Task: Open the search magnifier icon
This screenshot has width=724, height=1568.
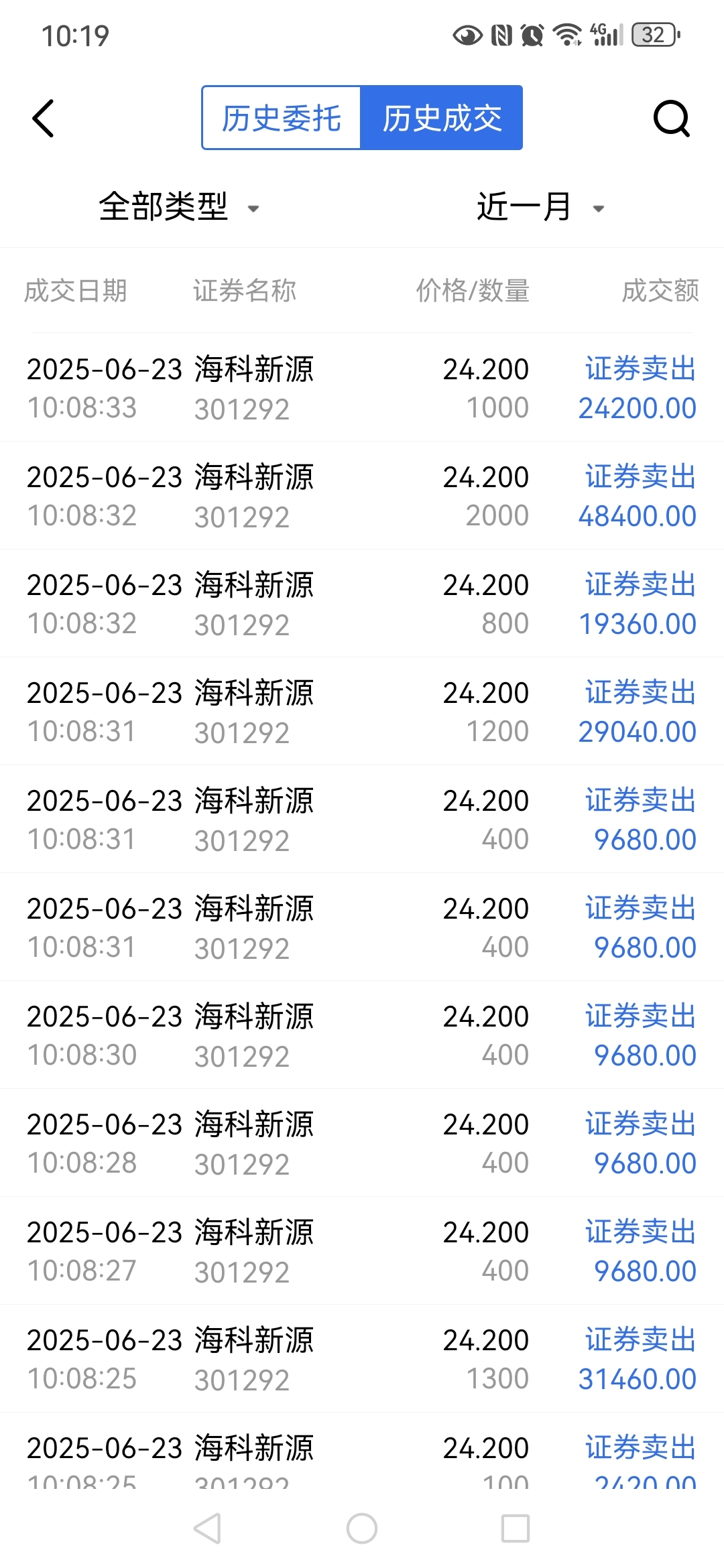Action: point(671,119)
